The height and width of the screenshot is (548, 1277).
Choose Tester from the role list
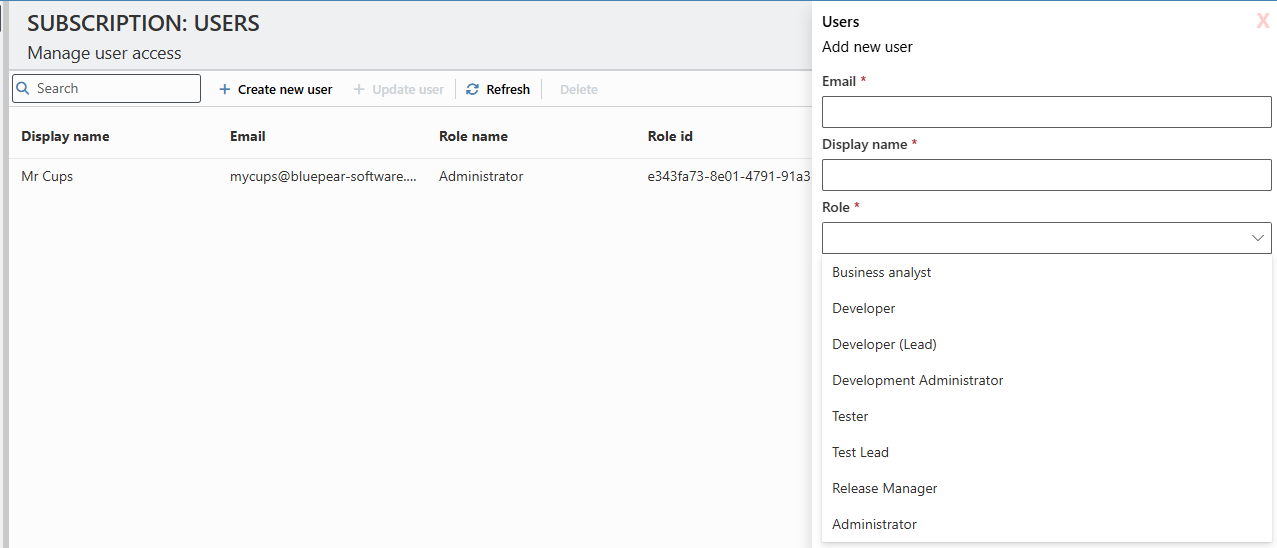point(850,416)
